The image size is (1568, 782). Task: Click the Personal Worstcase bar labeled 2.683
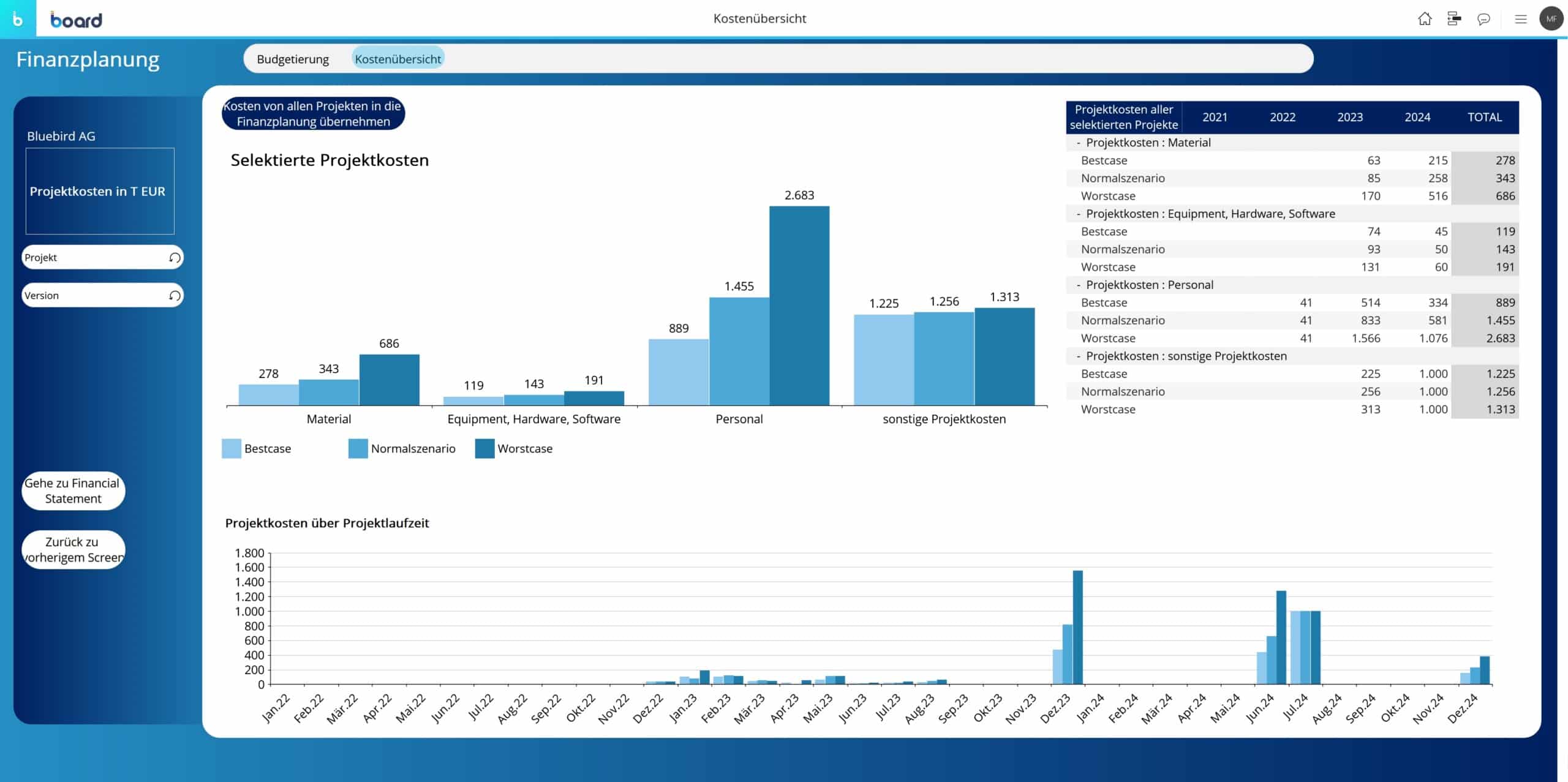799,306
